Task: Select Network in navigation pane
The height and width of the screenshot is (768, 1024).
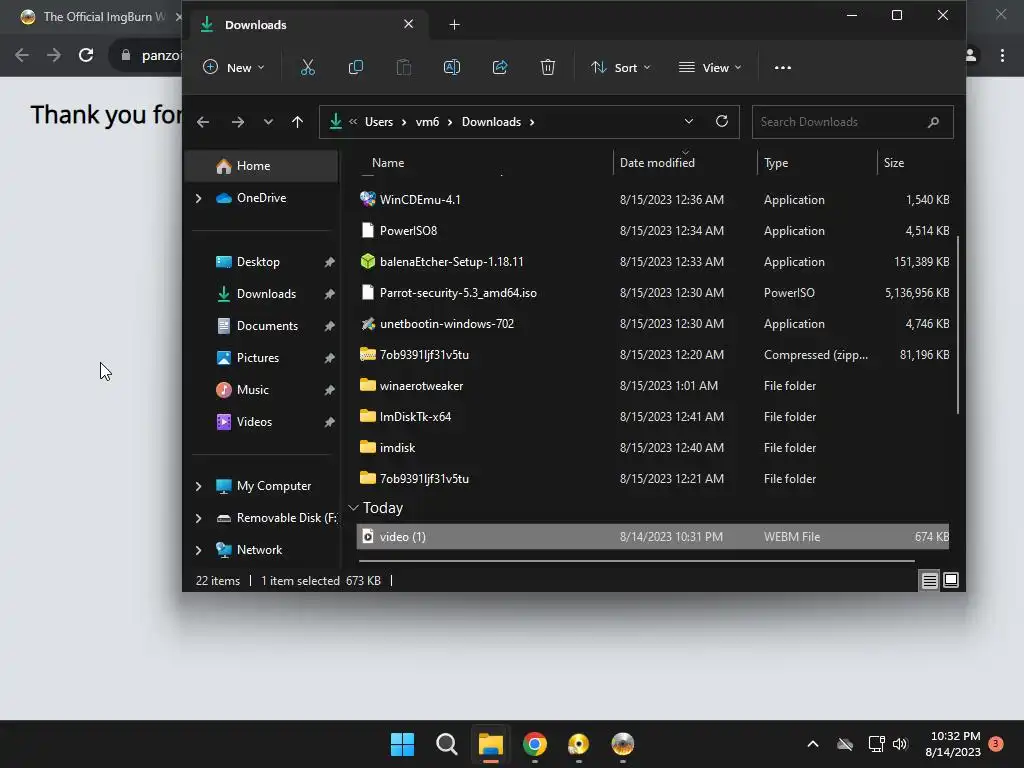Action: coord(259,550)
